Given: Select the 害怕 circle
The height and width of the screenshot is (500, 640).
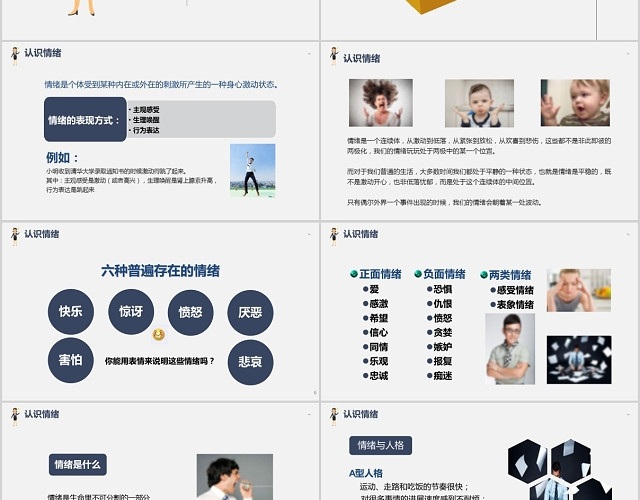Looking at the screenshot, I should pos(71,360).
